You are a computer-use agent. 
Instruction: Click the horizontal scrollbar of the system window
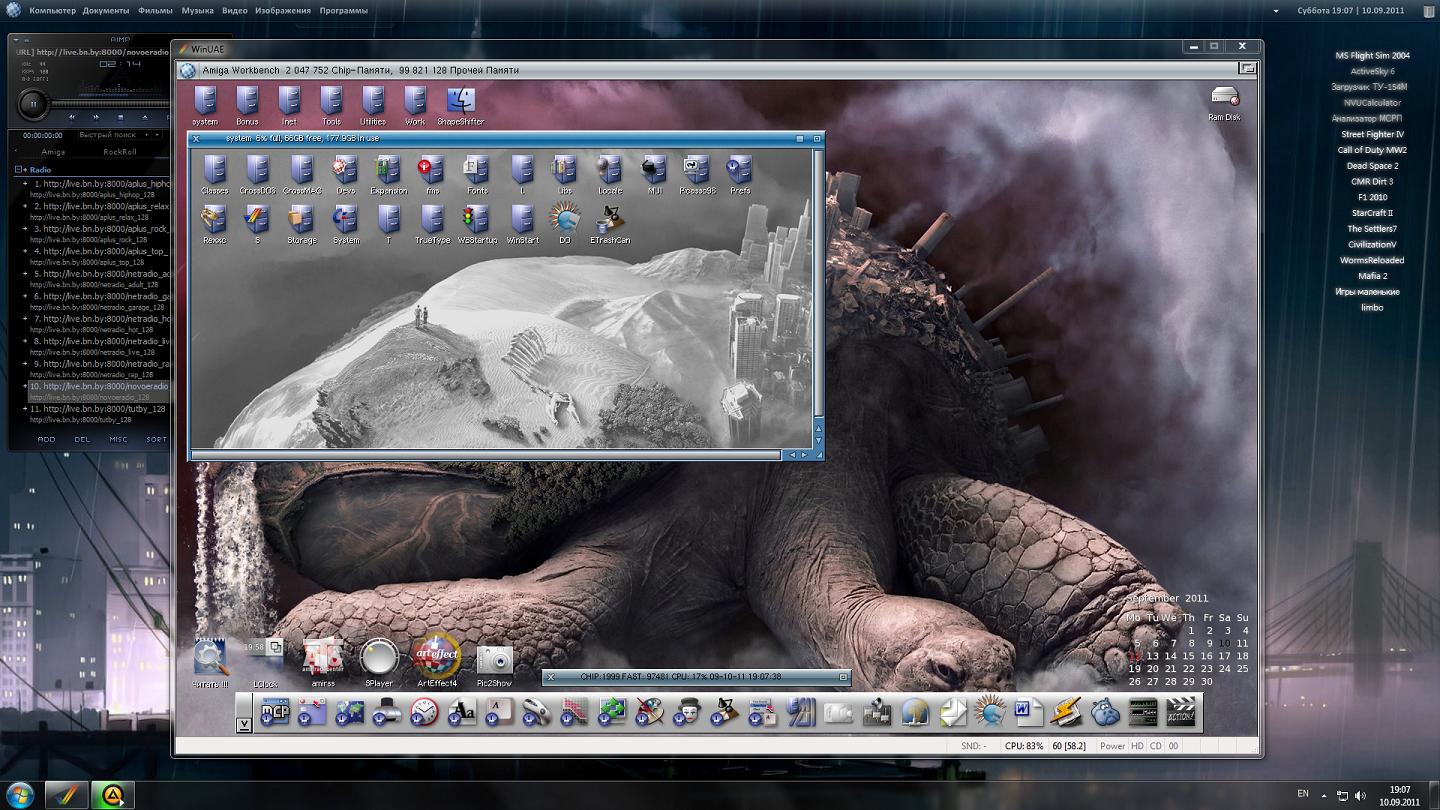coord(485,454)
